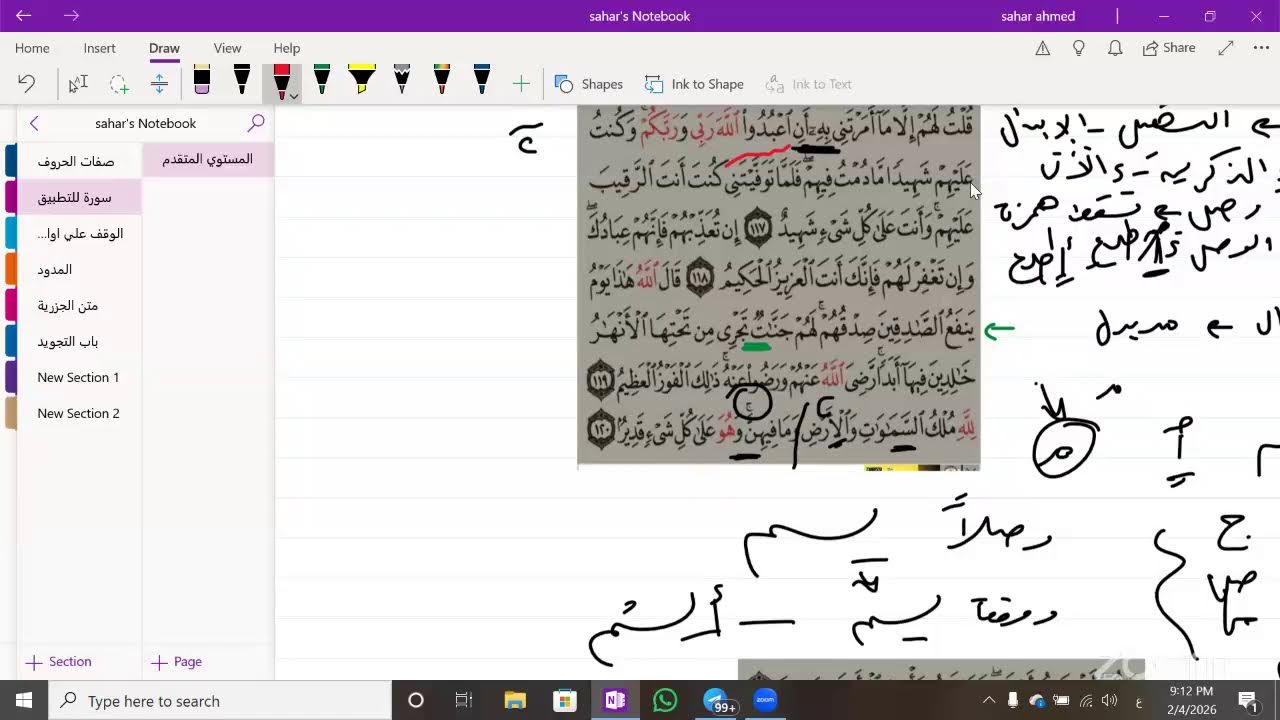Click the Quran page image on canvas
This screenshot has height=720, width=1280.
[778, 286]
